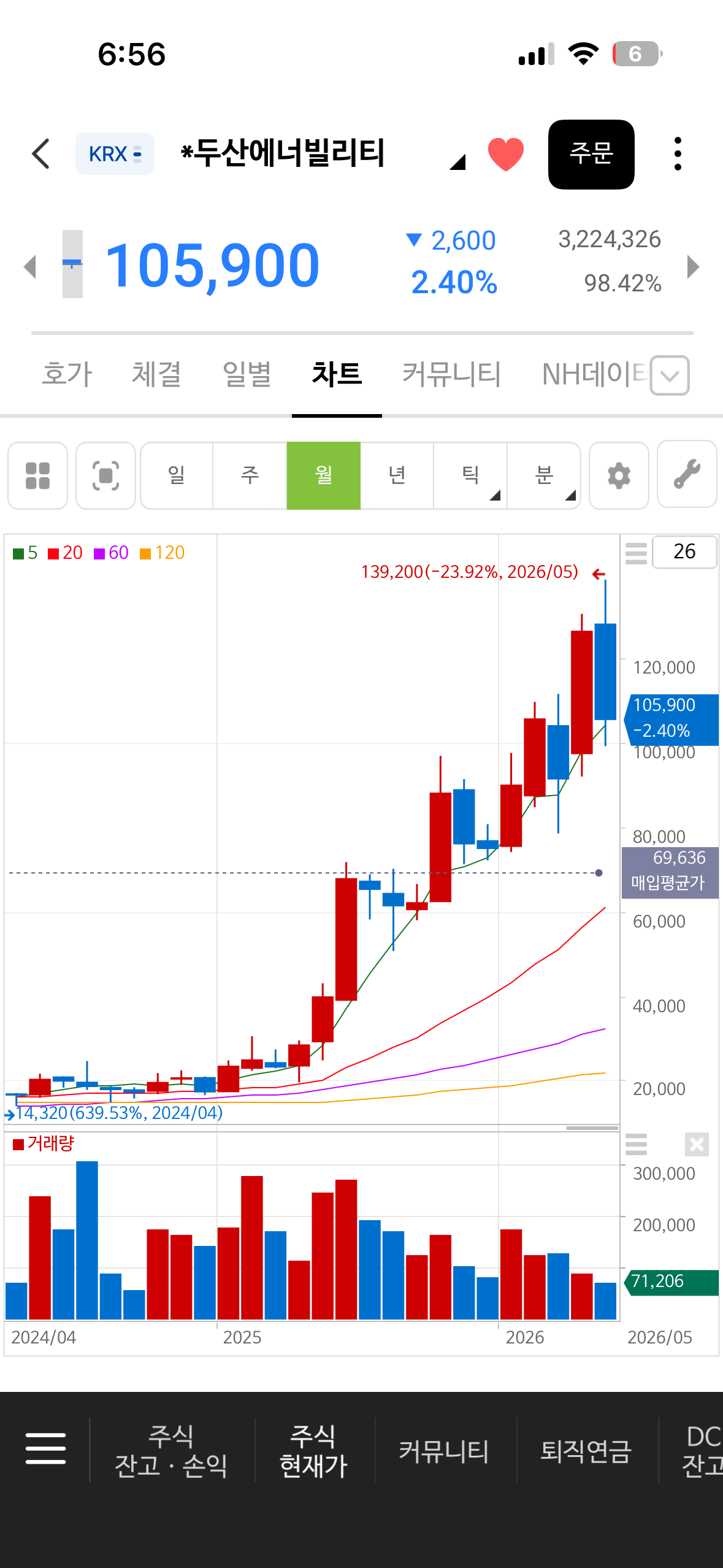Screen dimensions: 723x1568
Task: Open the wrench chart tools icon
Action: [687, 474]
